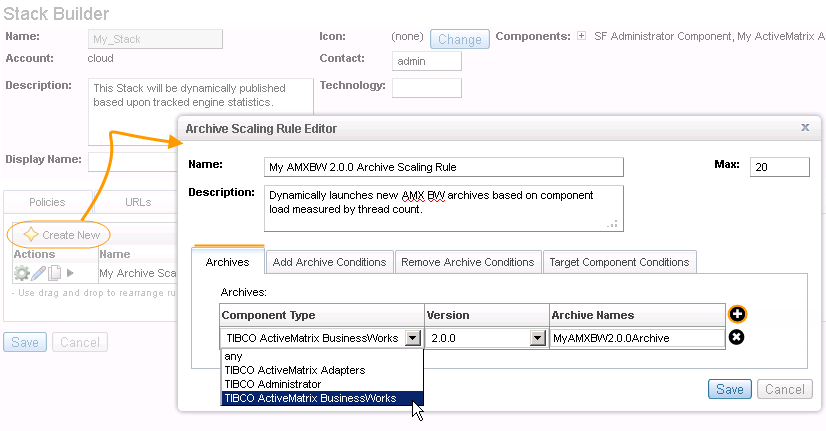Click the add archive row plus icon
Screen dimensions: 826x431
(739, 314)
